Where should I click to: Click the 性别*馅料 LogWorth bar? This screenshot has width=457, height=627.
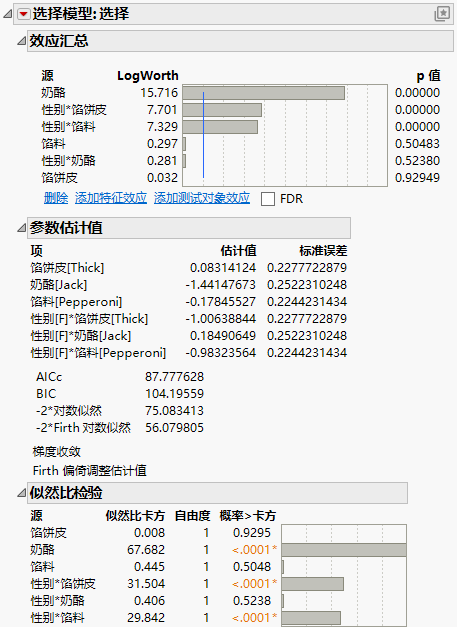click(x=220, y=127)
